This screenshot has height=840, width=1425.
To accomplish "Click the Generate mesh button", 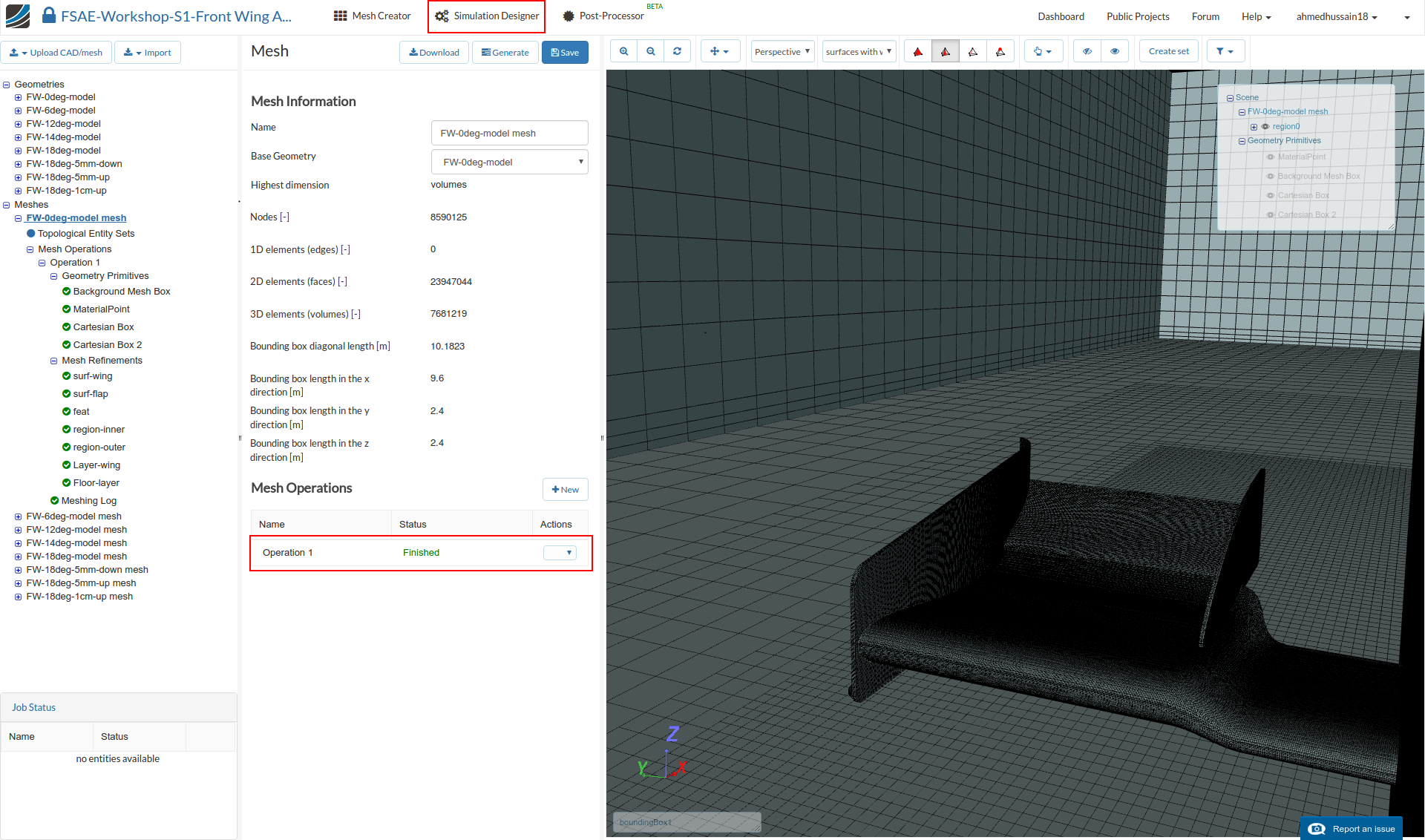I will (x=505, y=52).
